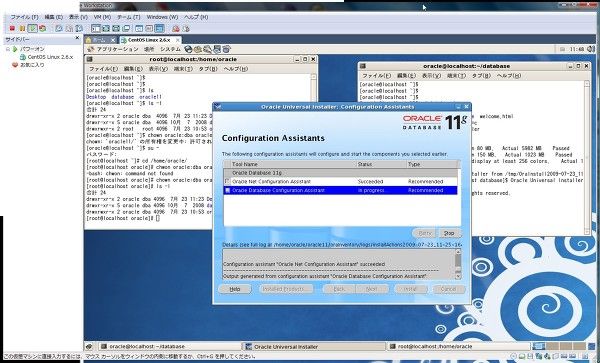Collapse the パワーオン tree node
The height and width of the screenshot is (363, 600).
point(8,49)
